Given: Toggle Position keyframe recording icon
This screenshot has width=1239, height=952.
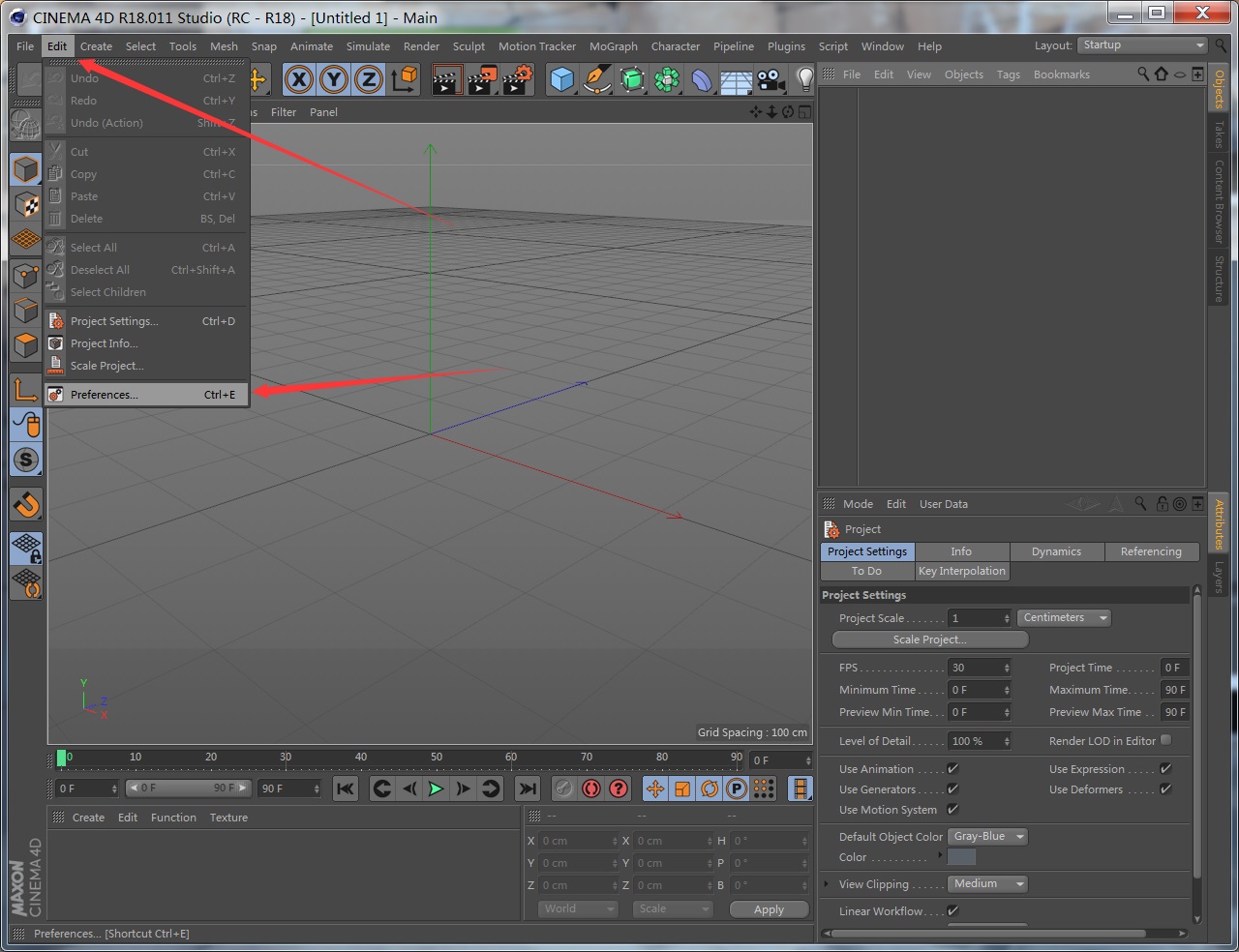Looking at the screenshot, I should 655,788.
